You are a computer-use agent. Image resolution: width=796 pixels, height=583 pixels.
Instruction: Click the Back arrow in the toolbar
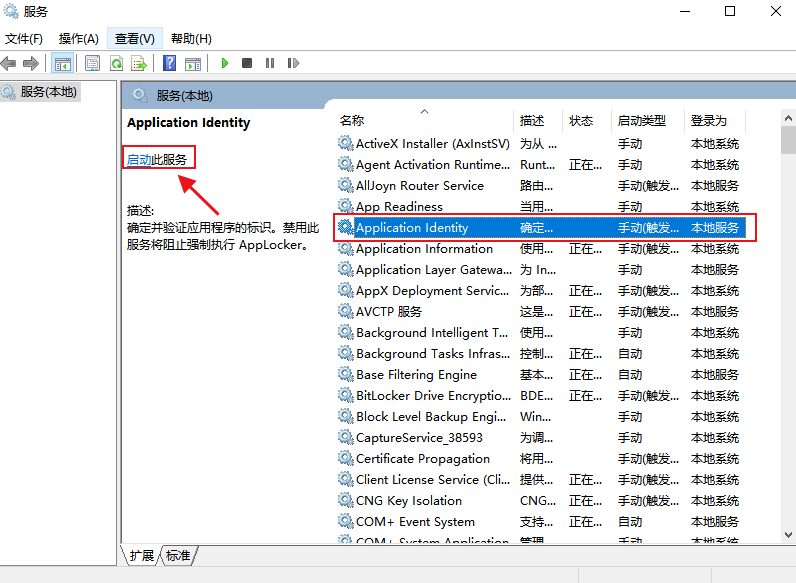(x=9, y=63)
